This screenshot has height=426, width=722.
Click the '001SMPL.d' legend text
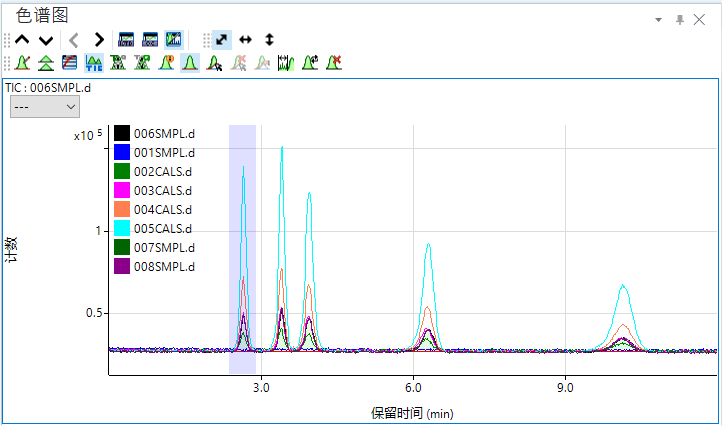click(164, 152)
